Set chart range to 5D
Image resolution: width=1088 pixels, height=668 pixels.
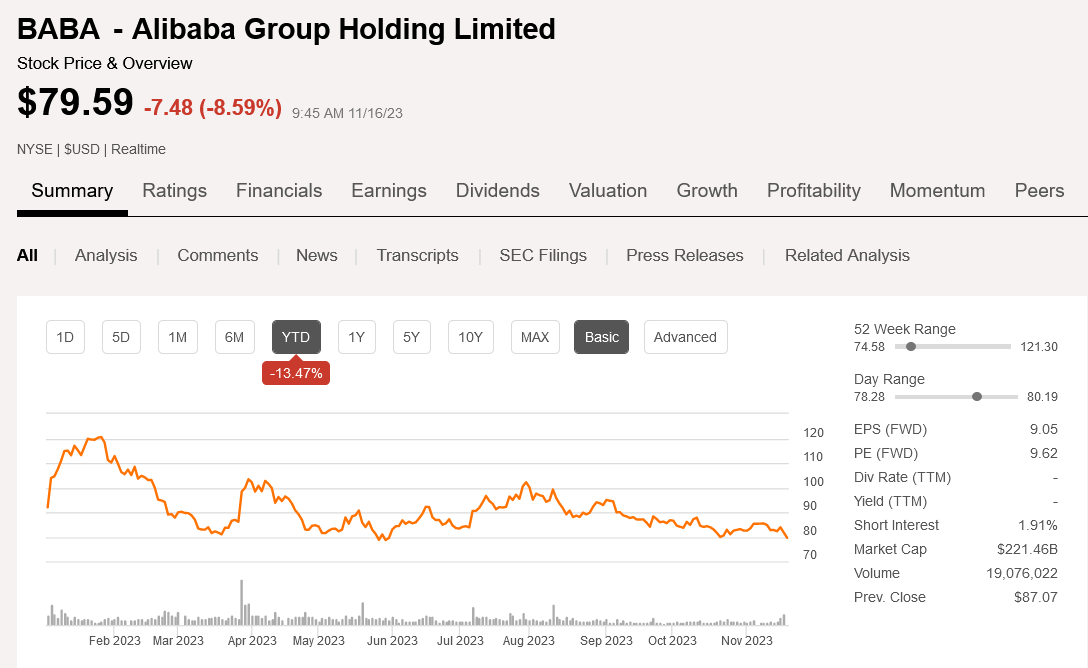[121, 337]
